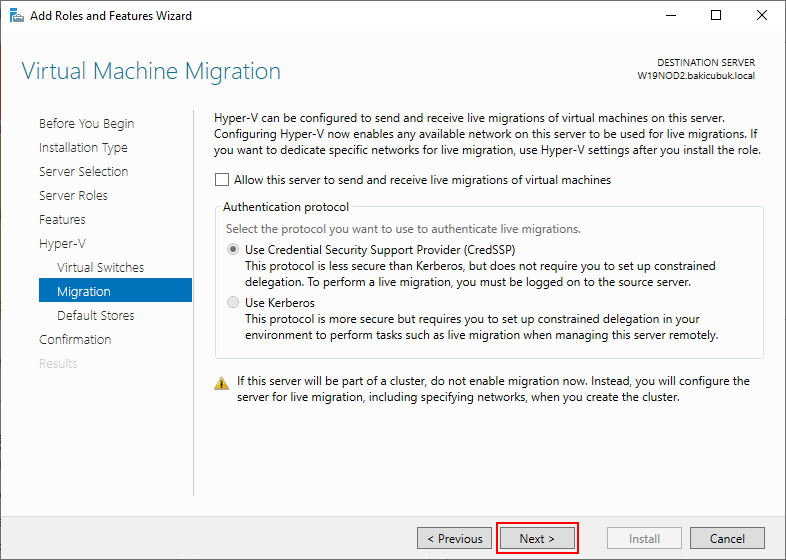The image size is (786, 560).
Task: Open the Server Selection step
Action: [84, 171]
